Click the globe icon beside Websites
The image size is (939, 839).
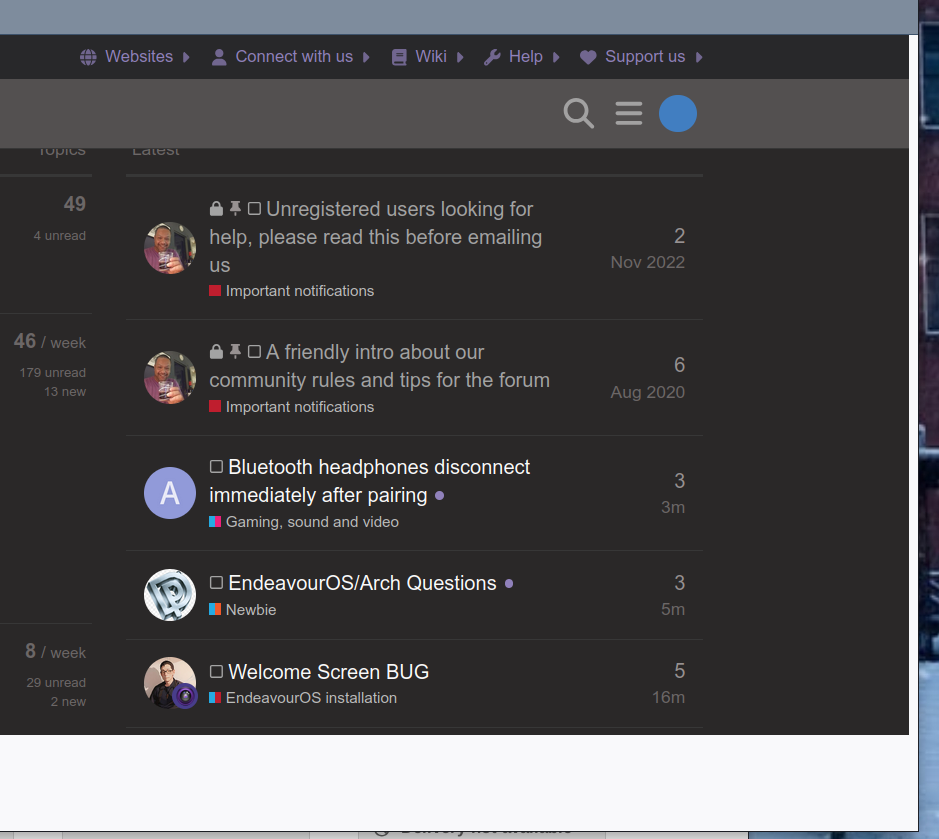coord(89,57)
